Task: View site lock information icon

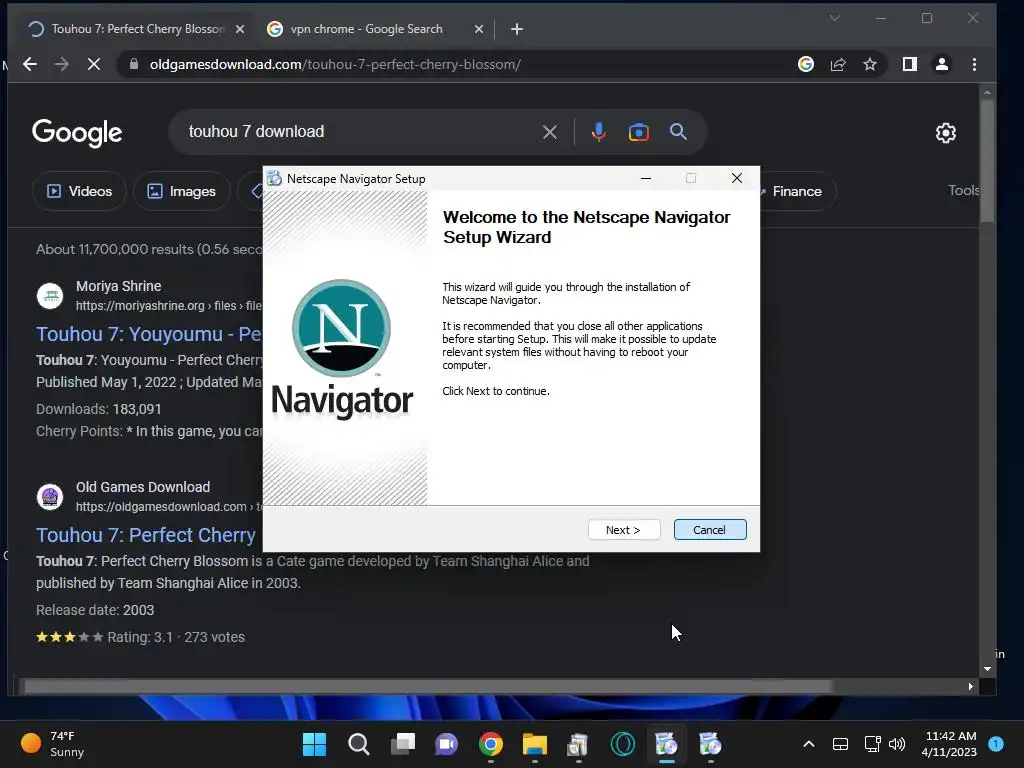Action: [x=134, y=64]
